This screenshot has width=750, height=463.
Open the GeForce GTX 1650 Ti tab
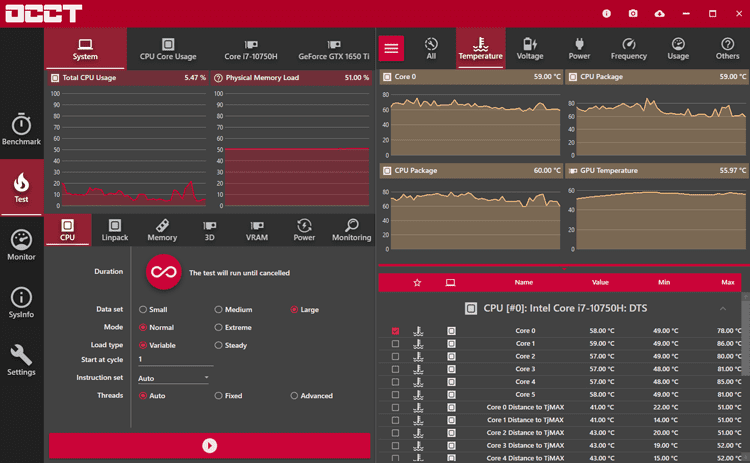pos(333,49)
